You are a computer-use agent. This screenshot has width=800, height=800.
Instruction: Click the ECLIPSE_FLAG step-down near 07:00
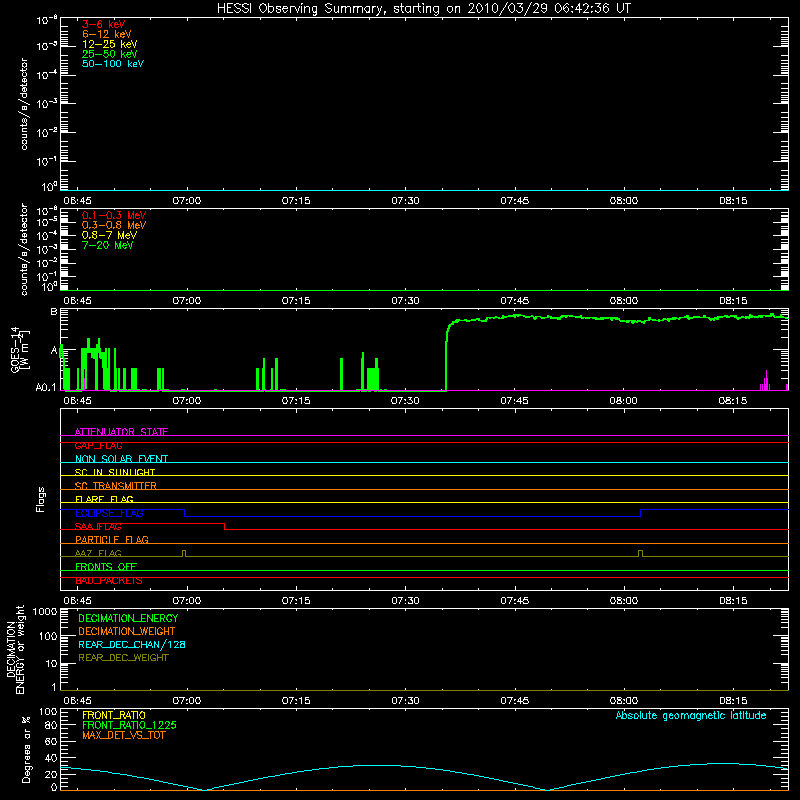(x=185, y=513)
